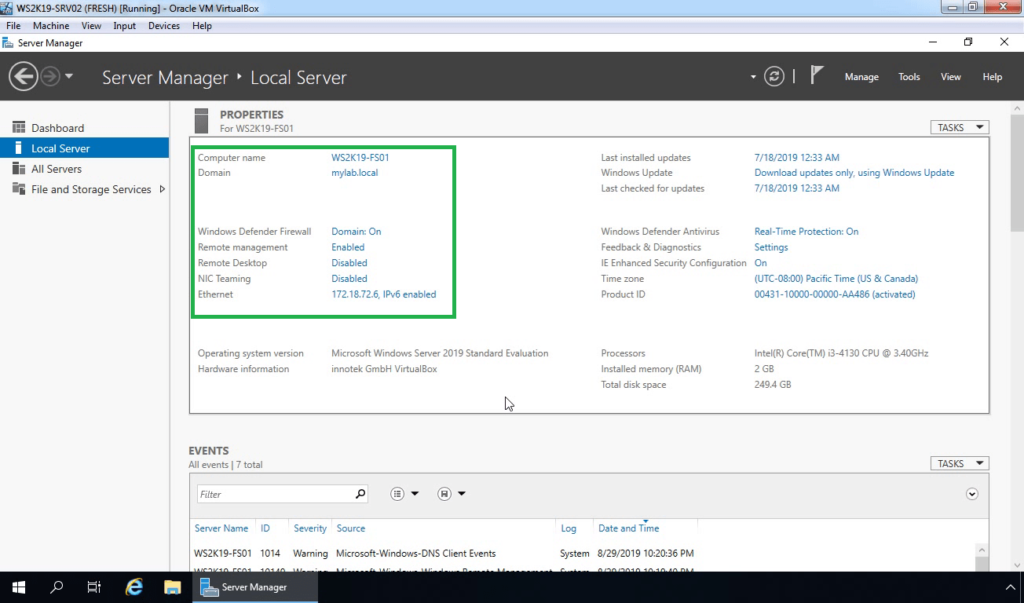Click the back navigation arrow

pos(23,76)
